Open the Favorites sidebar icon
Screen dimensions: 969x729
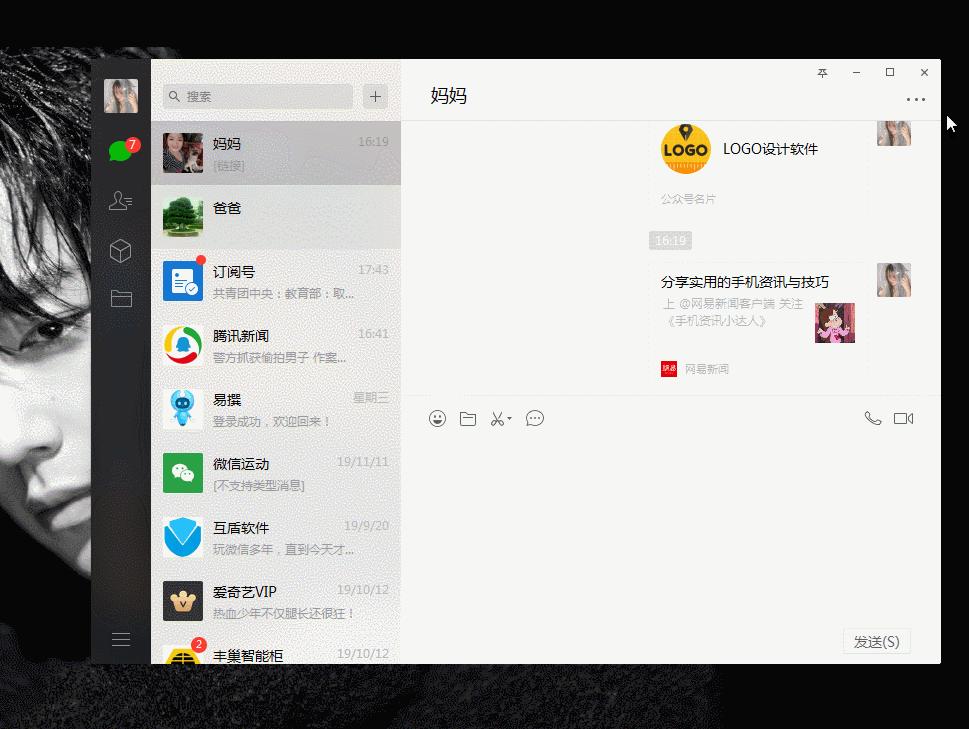pos(121,251)
